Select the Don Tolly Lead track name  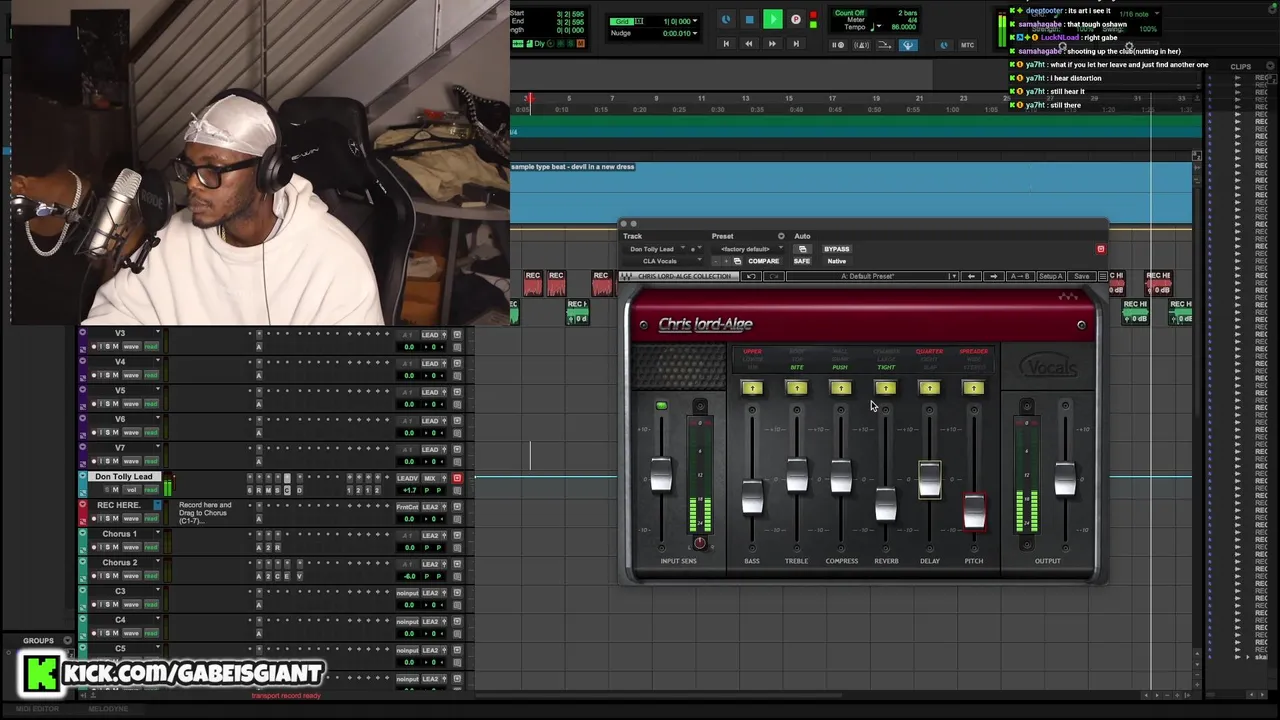point(124,477)
